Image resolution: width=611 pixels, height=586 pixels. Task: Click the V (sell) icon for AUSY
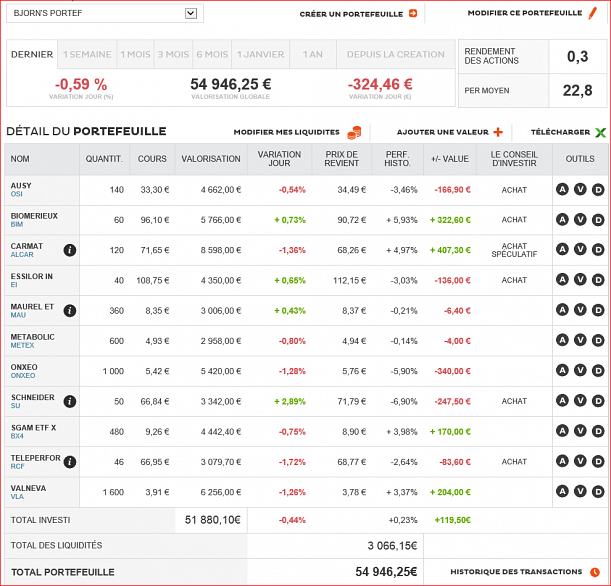coord(580,189)
